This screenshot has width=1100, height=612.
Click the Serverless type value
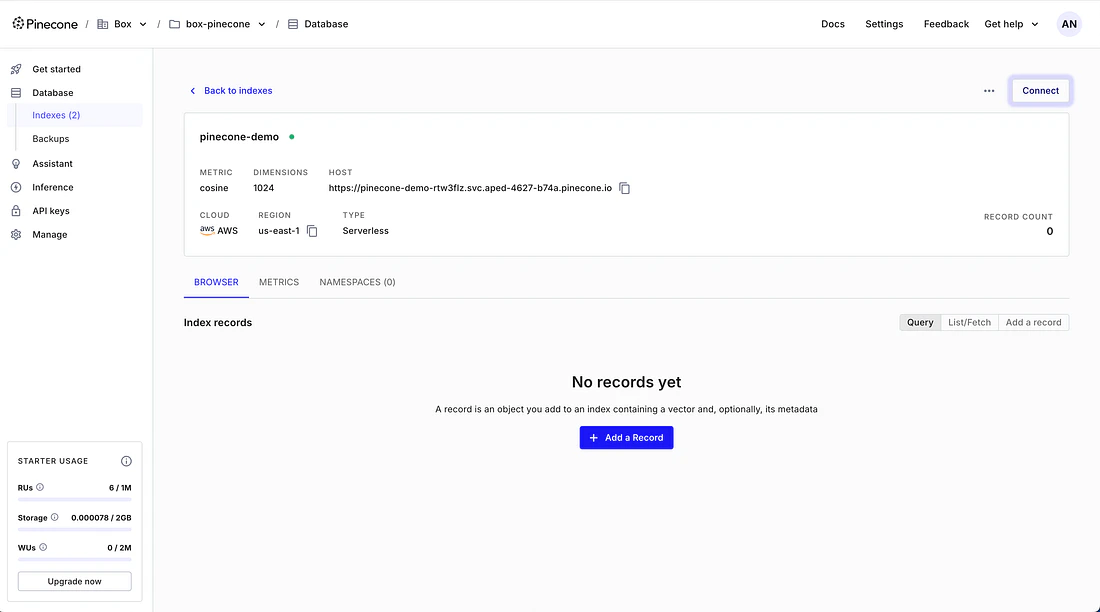point(365,231)
